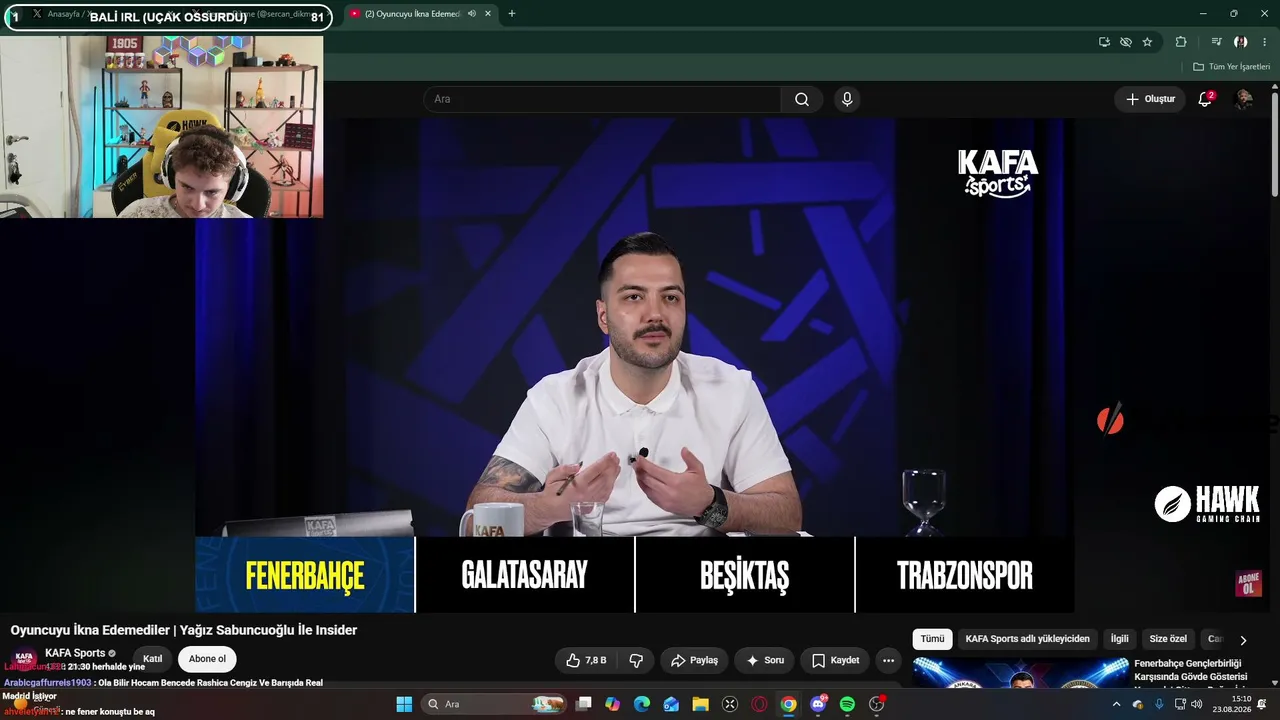The width and height of the screenshot is (1280, 720).
Task: Click the video title Oyuncuyu İkna Edemediler
Action: pos(184,630)
